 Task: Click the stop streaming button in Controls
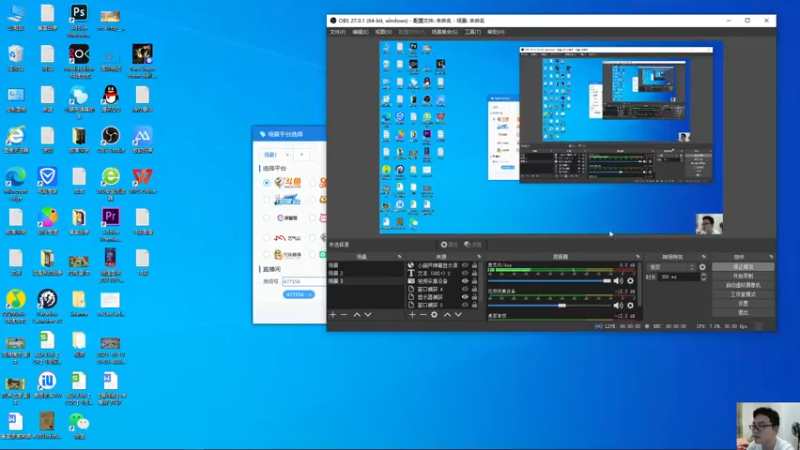click(x=743, y=267)
